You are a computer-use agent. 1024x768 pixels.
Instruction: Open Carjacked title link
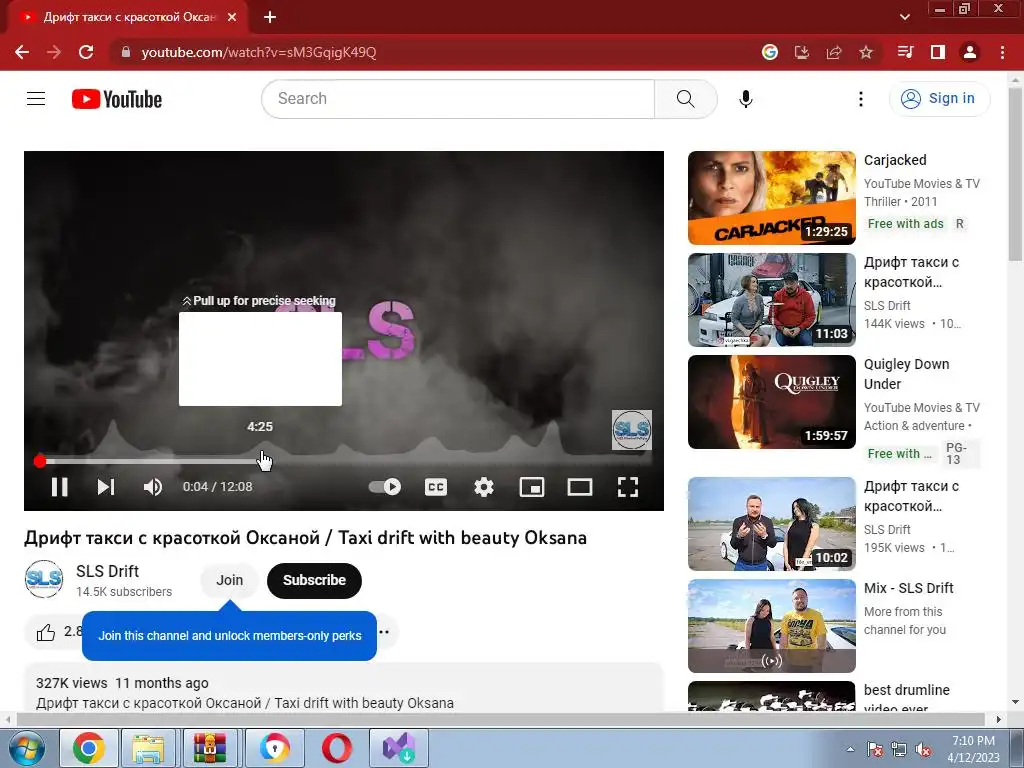895,160
